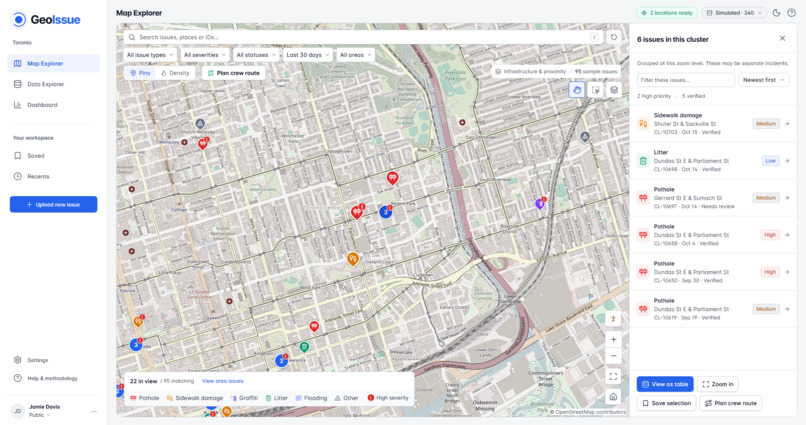Follow View area issues link
The image size is (806, 425).
pos(223,381)
